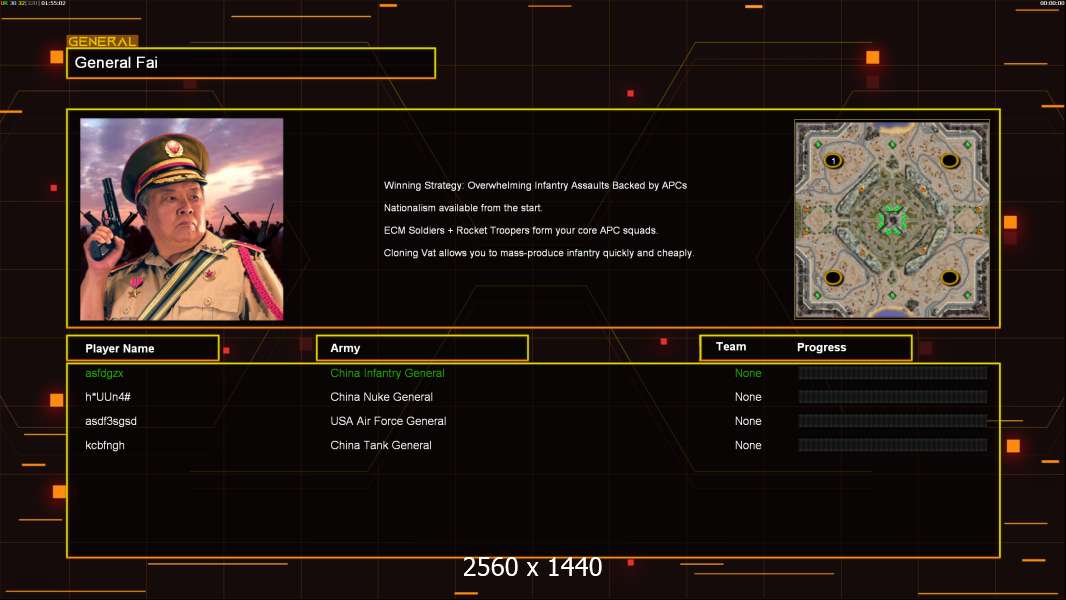Click the Progress column header label

coord(821,348)
